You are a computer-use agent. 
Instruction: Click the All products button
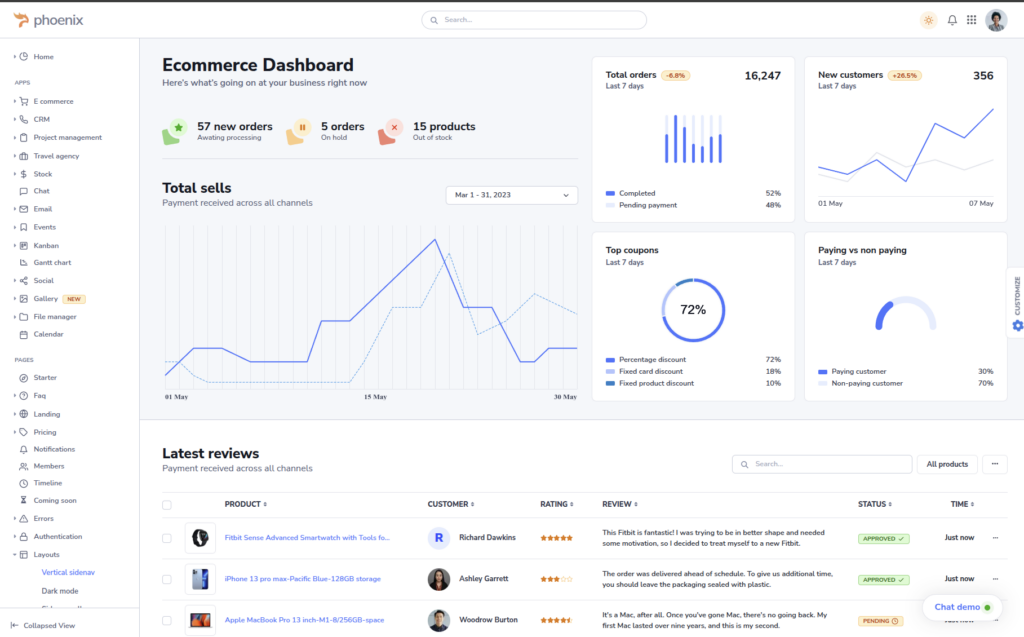coord(946,464)
